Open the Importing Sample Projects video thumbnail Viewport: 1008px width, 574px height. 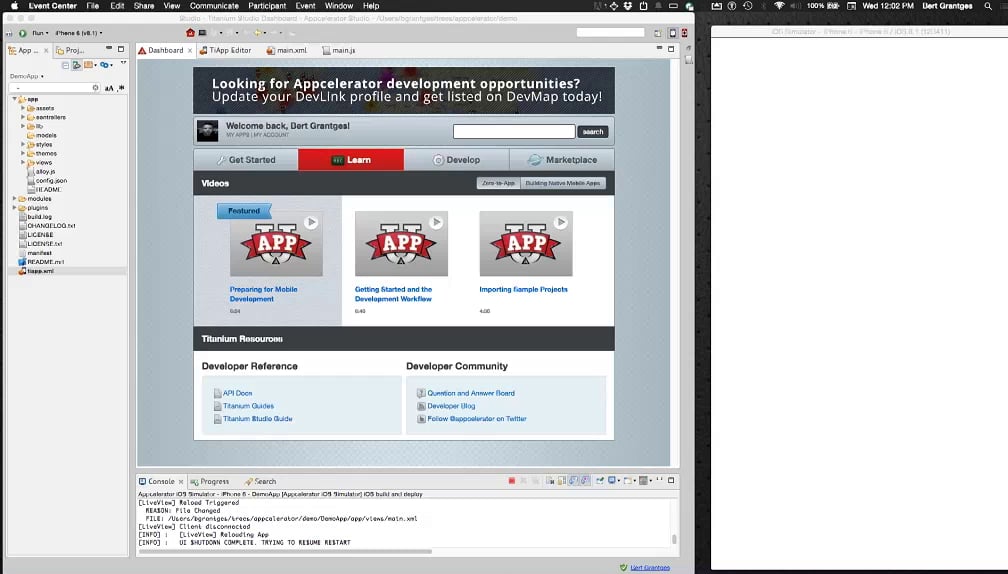526,244
